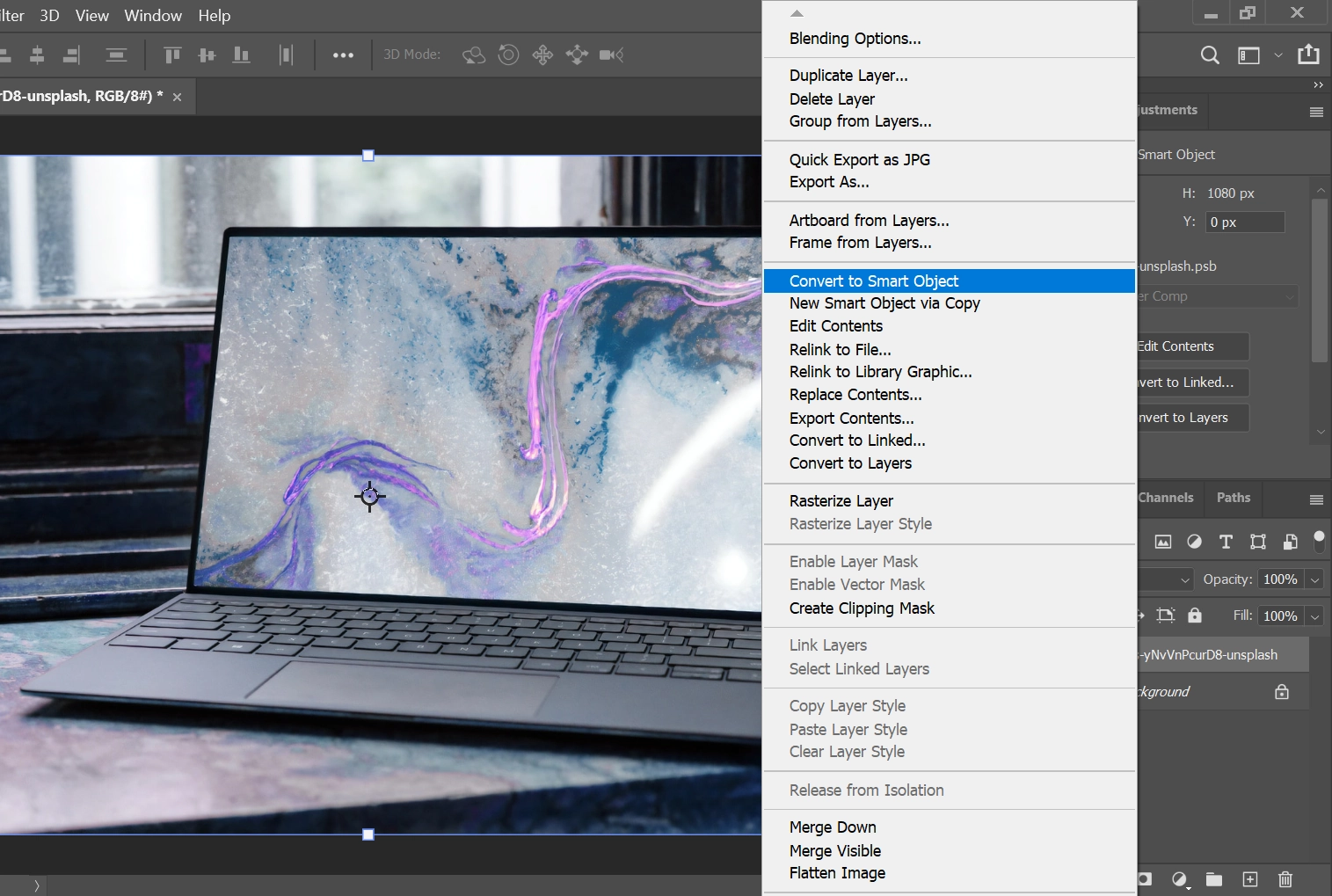The image size is (1332, 896).
Task: Create a new layer
Action: coord(1249,879)
